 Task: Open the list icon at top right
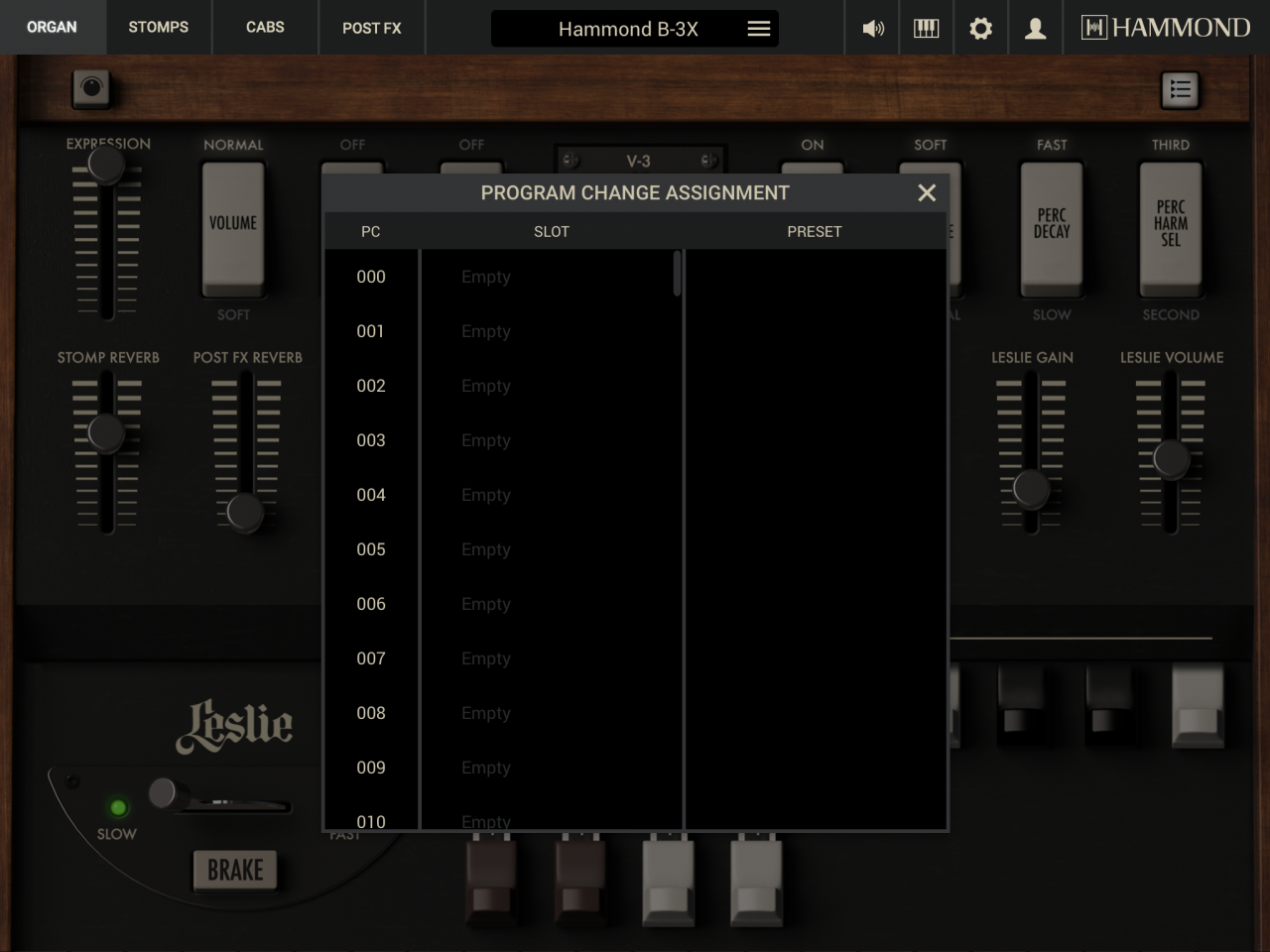point(1181,90)
